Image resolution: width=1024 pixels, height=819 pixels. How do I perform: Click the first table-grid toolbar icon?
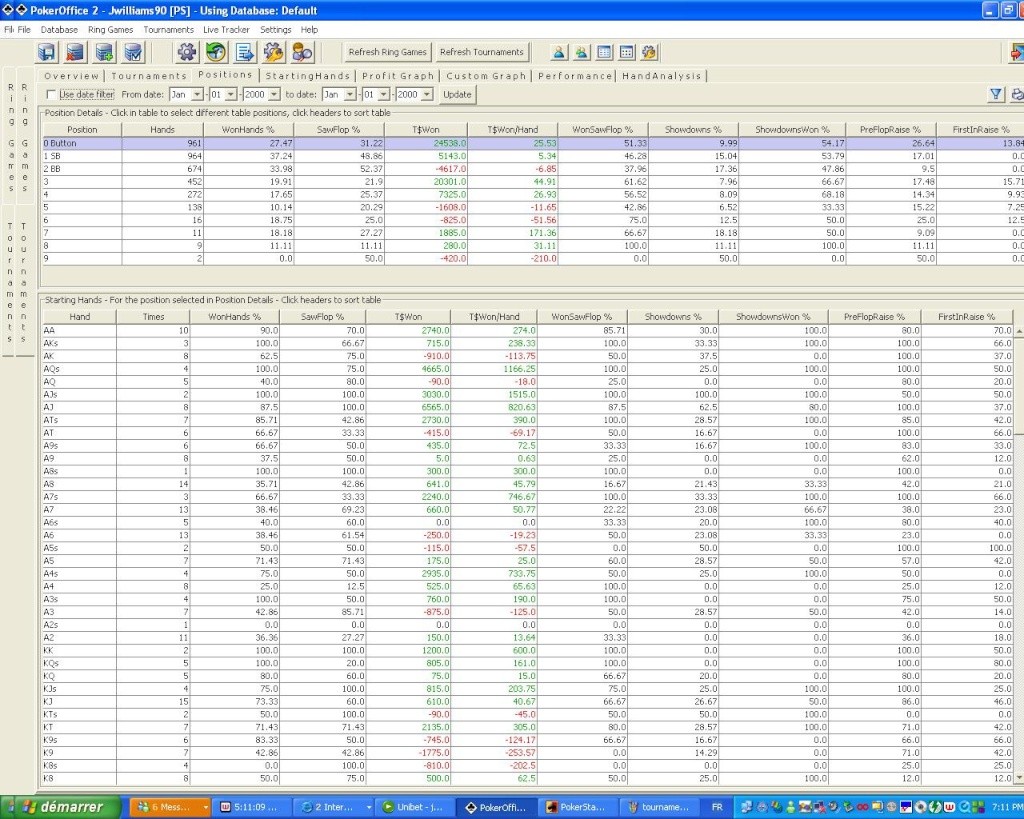[x=604, y=52]
